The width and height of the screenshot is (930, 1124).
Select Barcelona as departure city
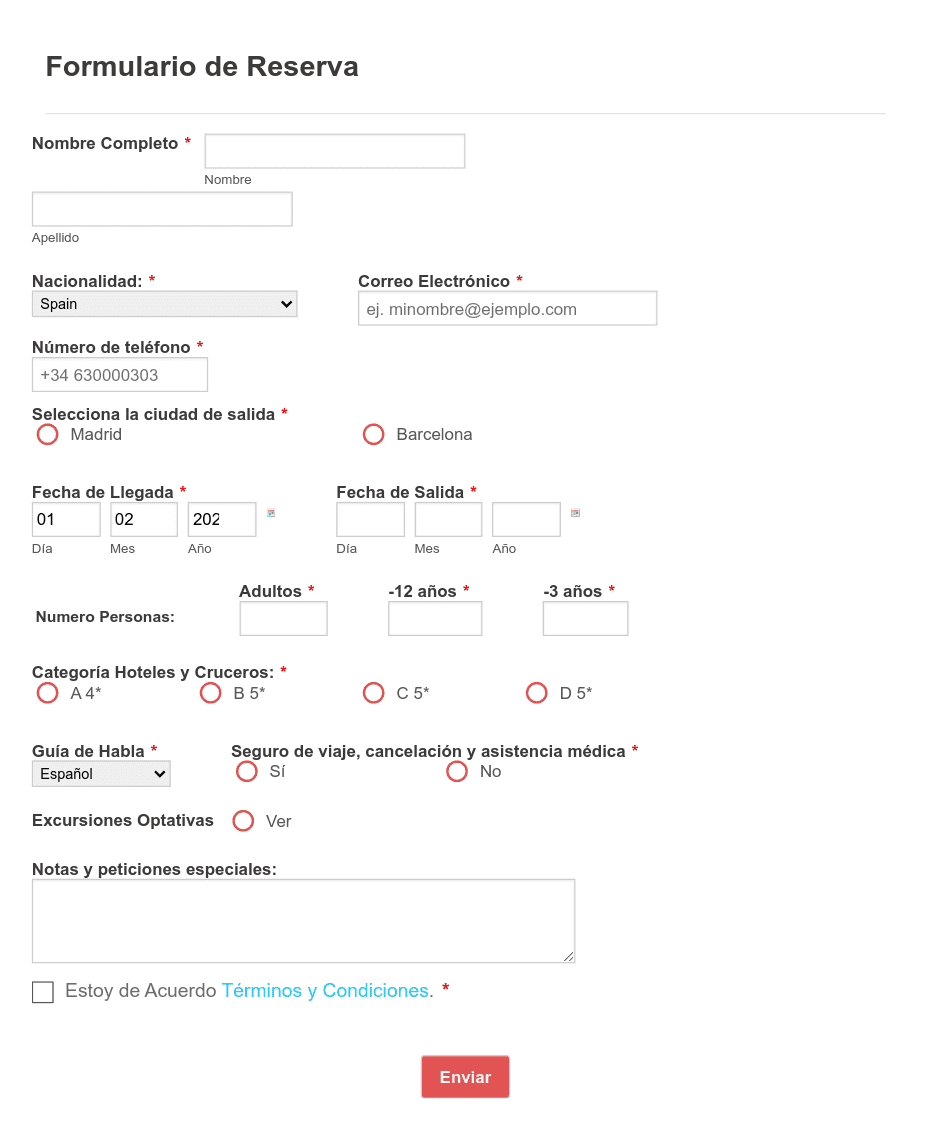(374, 434)
